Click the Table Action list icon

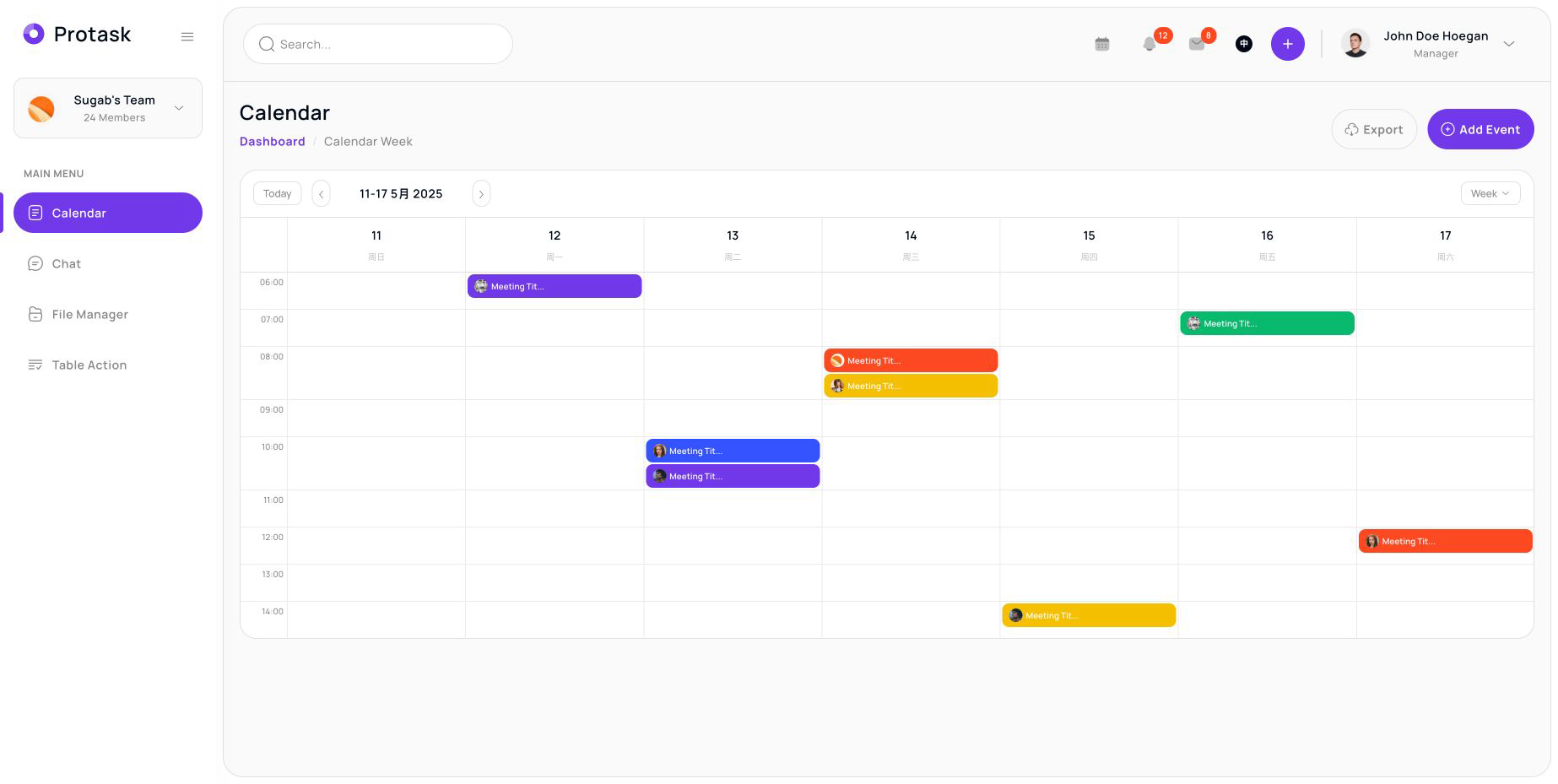coord(35,365)
